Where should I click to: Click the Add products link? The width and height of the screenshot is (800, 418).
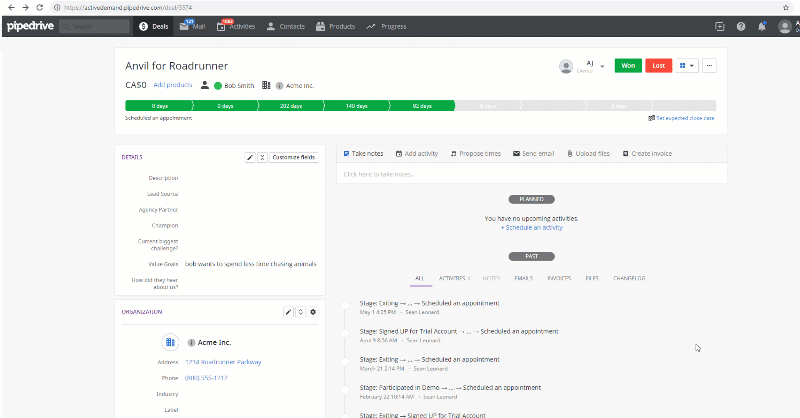pyautogui.click(x=173, y=85)
